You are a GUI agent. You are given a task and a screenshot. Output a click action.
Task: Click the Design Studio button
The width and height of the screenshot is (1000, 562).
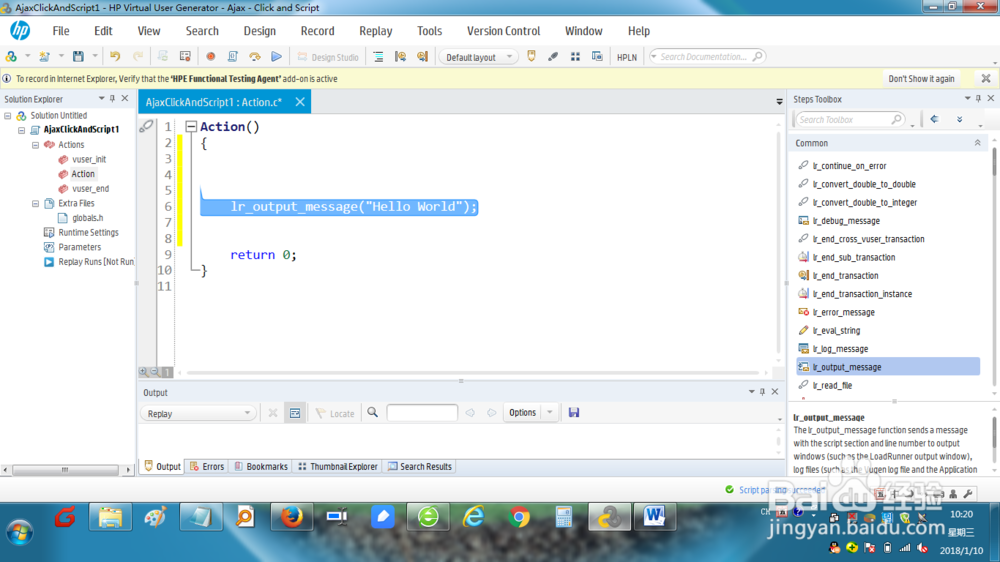click(328, 57)
